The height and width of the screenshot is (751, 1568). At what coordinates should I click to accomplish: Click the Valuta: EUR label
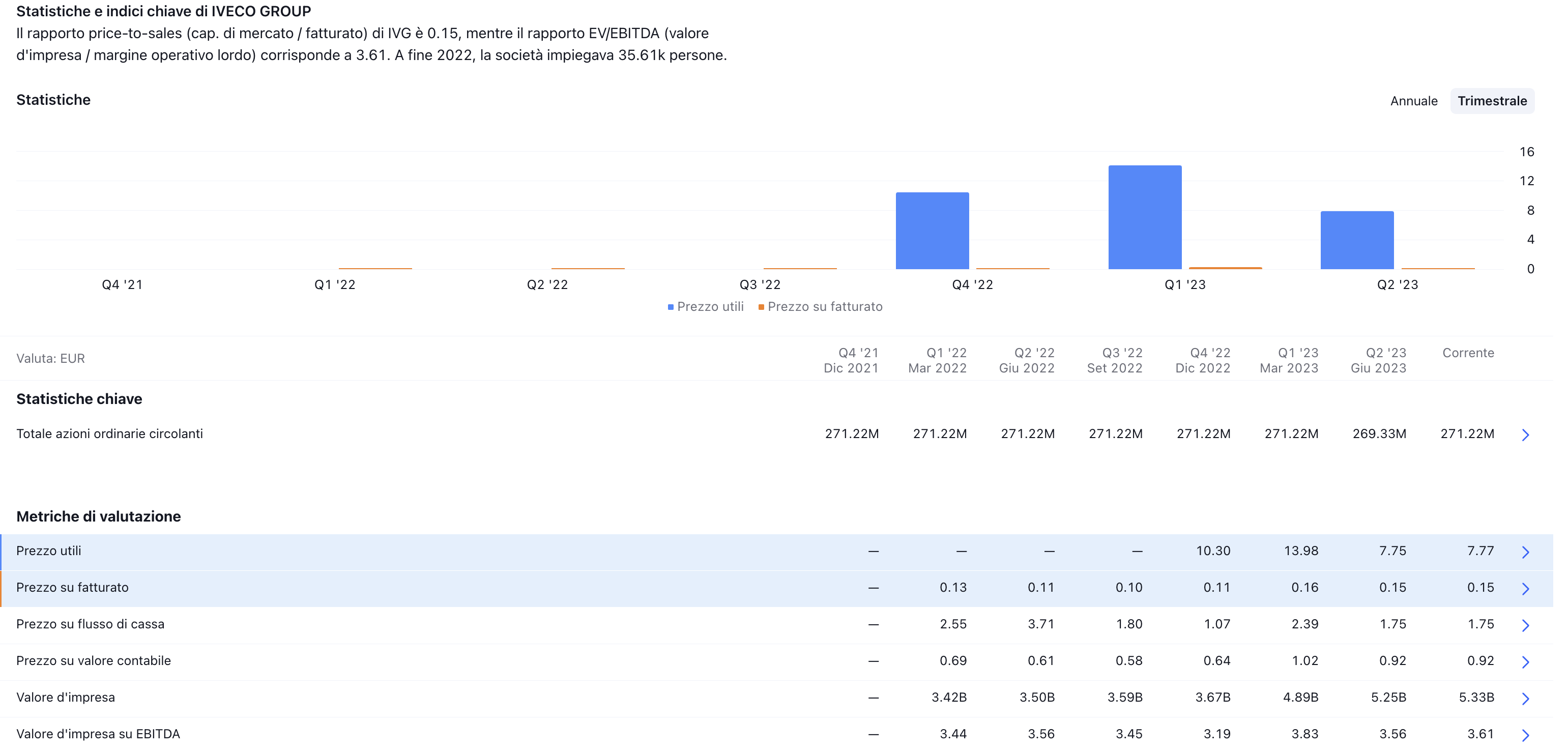(50, 359)
